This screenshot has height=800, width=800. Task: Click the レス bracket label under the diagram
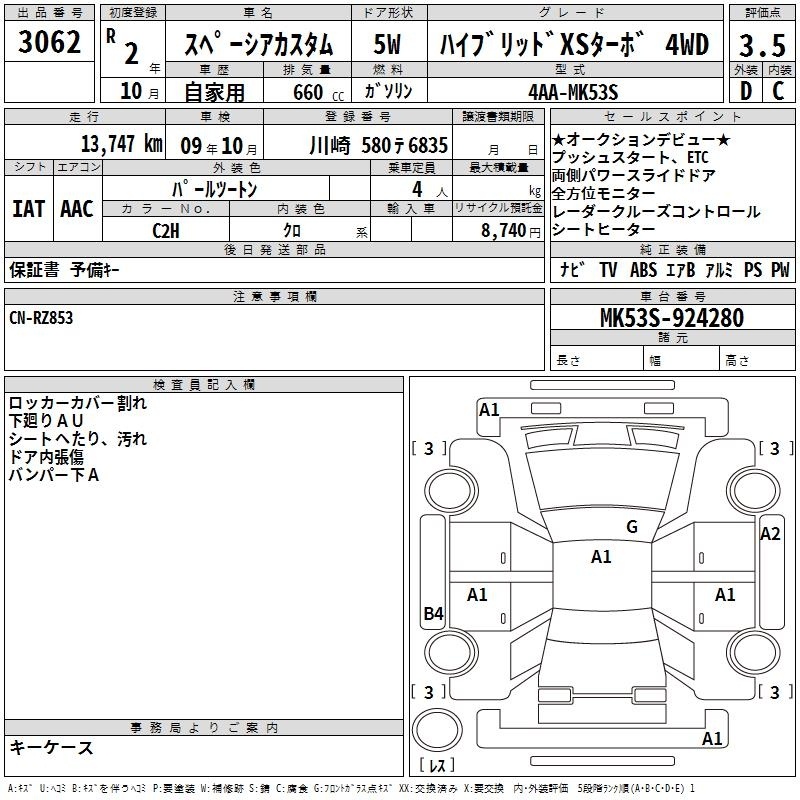(x=437, y=766)
